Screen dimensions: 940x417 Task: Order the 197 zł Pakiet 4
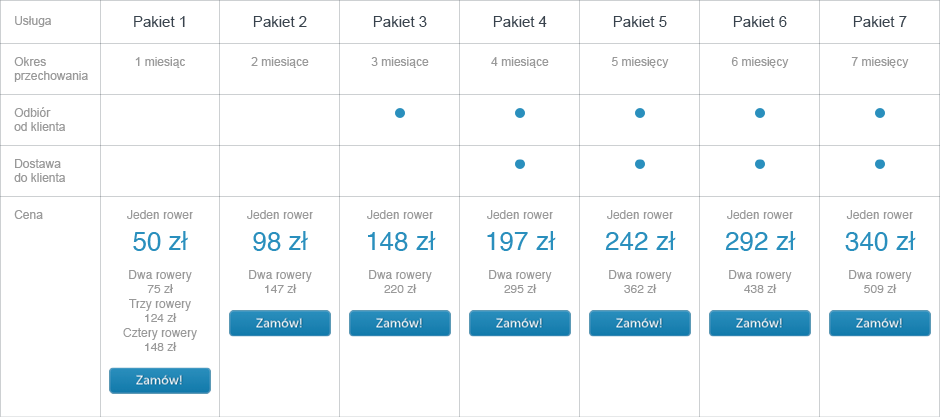(520, 323)
